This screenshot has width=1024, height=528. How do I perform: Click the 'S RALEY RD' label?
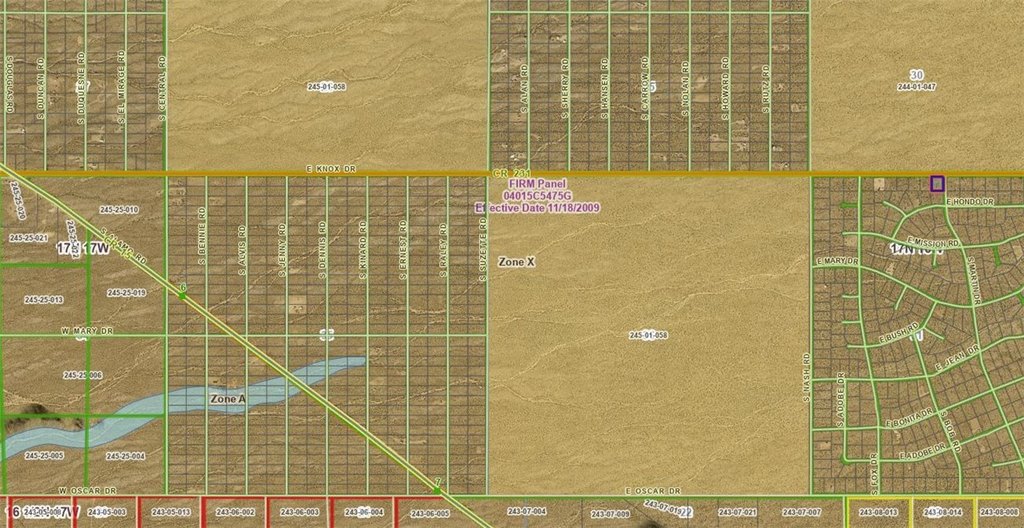[x=443, y=250]
